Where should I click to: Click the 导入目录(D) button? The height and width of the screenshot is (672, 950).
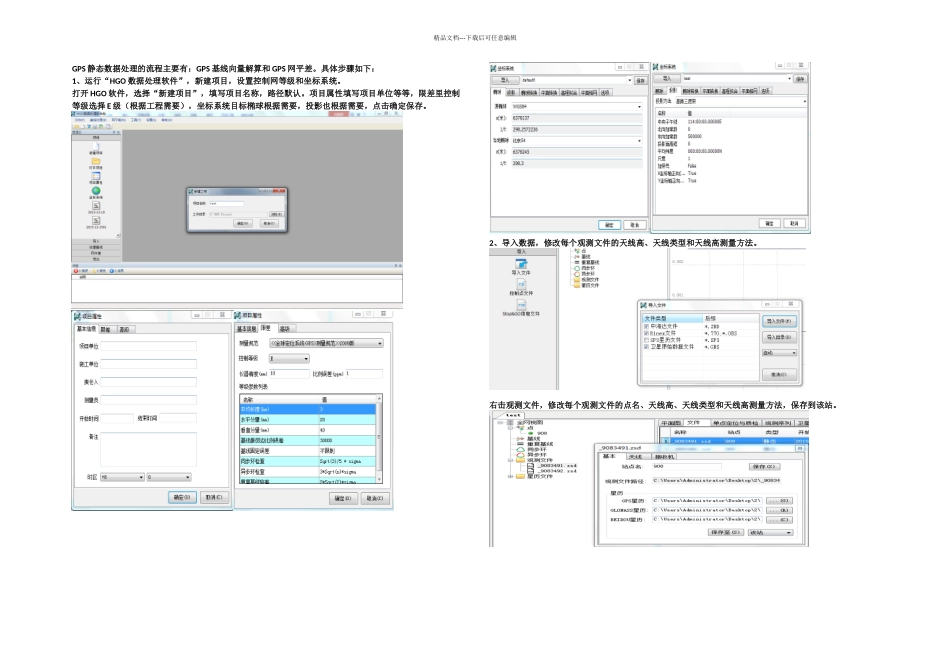point(779,337)
